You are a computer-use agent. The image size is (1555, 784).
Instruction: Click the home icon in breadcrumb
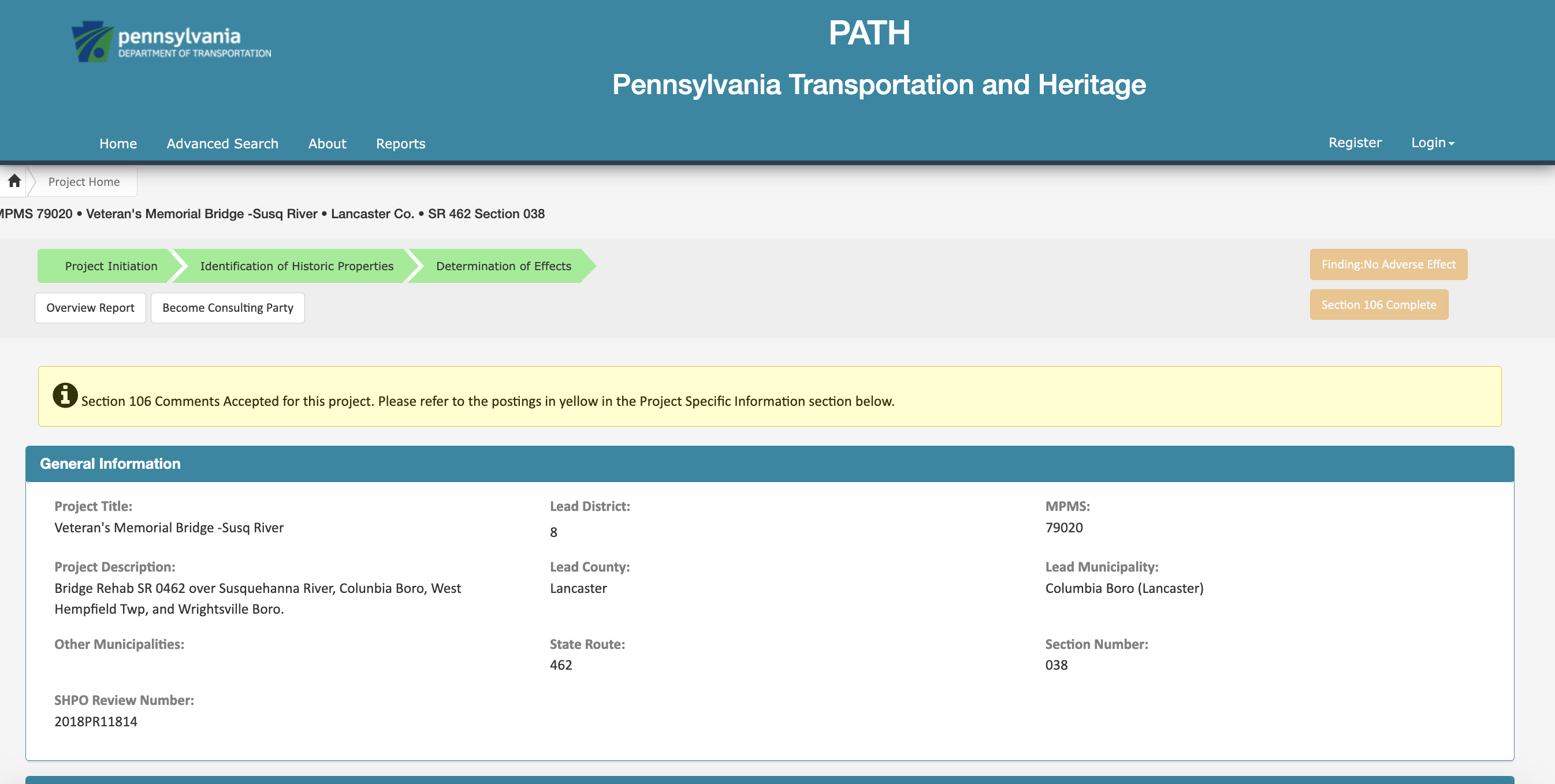(x=14, y=181)
